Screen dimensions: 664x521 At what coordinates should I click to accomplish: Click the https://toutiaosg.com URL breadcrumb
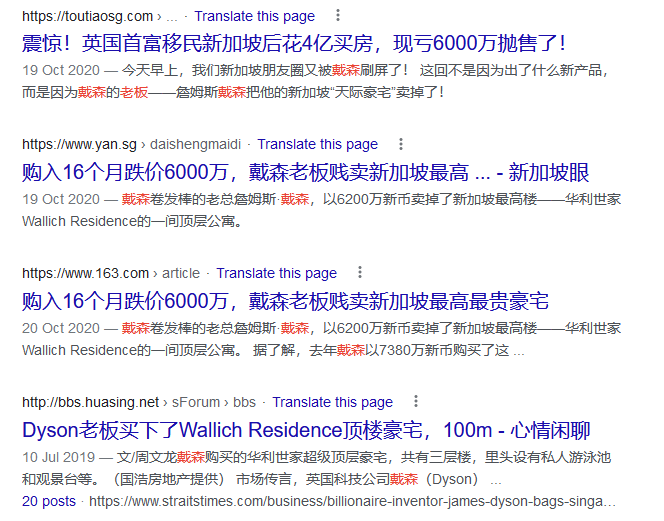[100, 16]
